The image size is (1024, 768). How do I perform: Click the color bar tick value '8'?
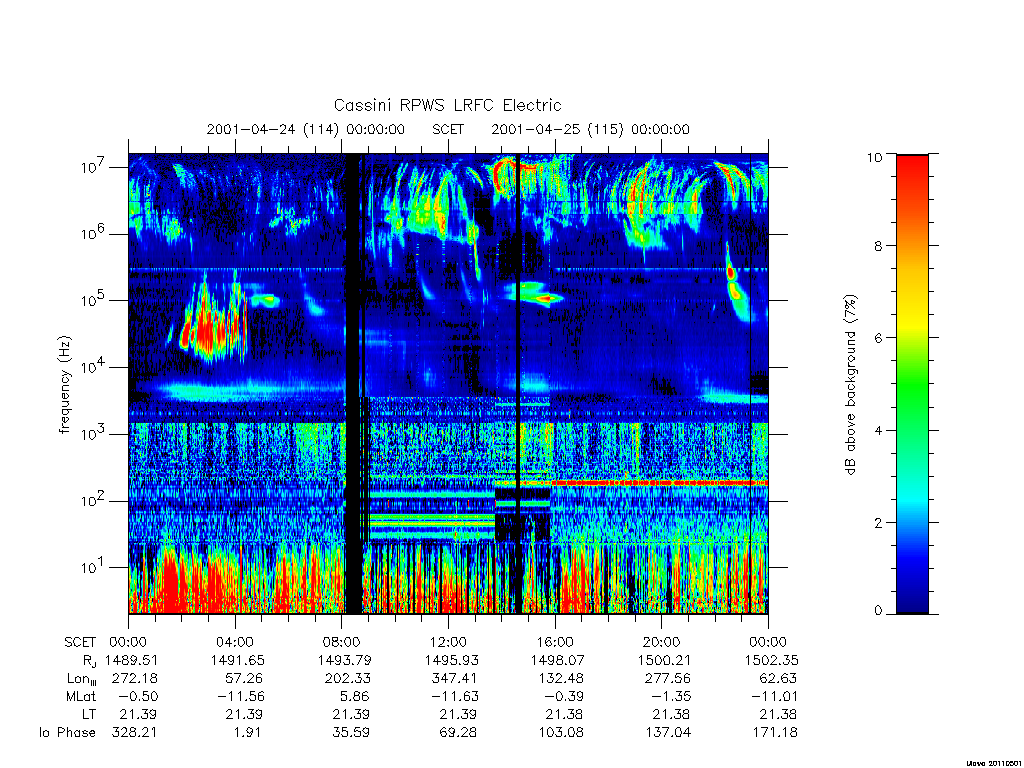878,246
